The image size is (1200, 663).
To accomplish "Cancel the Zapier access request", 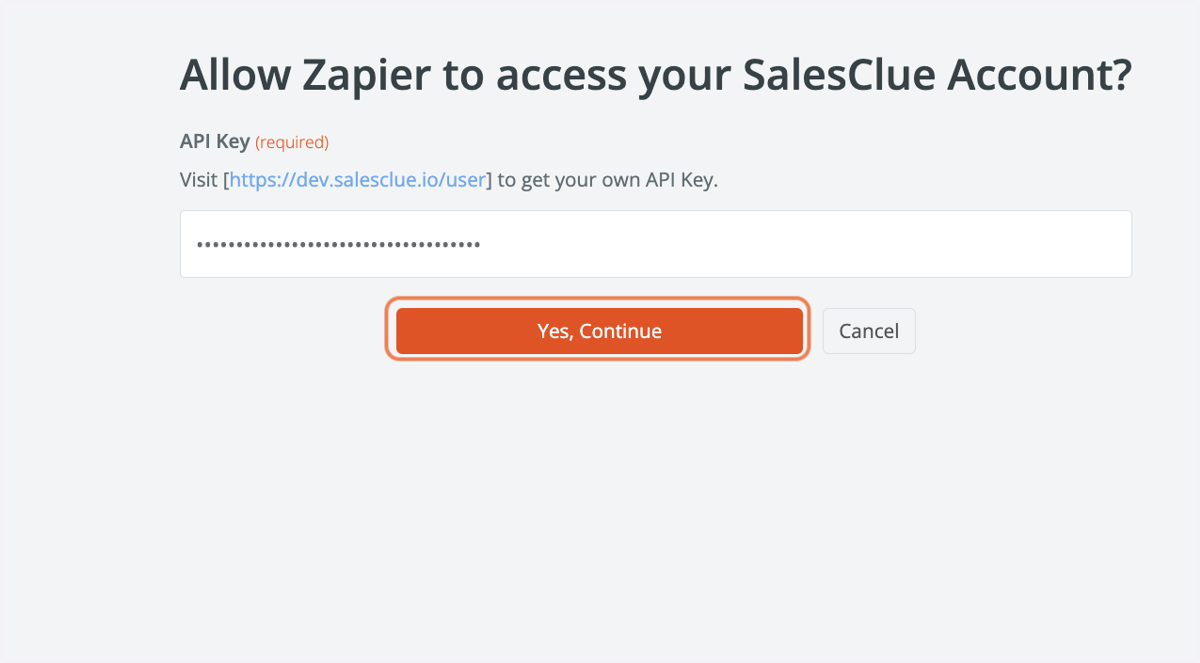I will 869,331.
